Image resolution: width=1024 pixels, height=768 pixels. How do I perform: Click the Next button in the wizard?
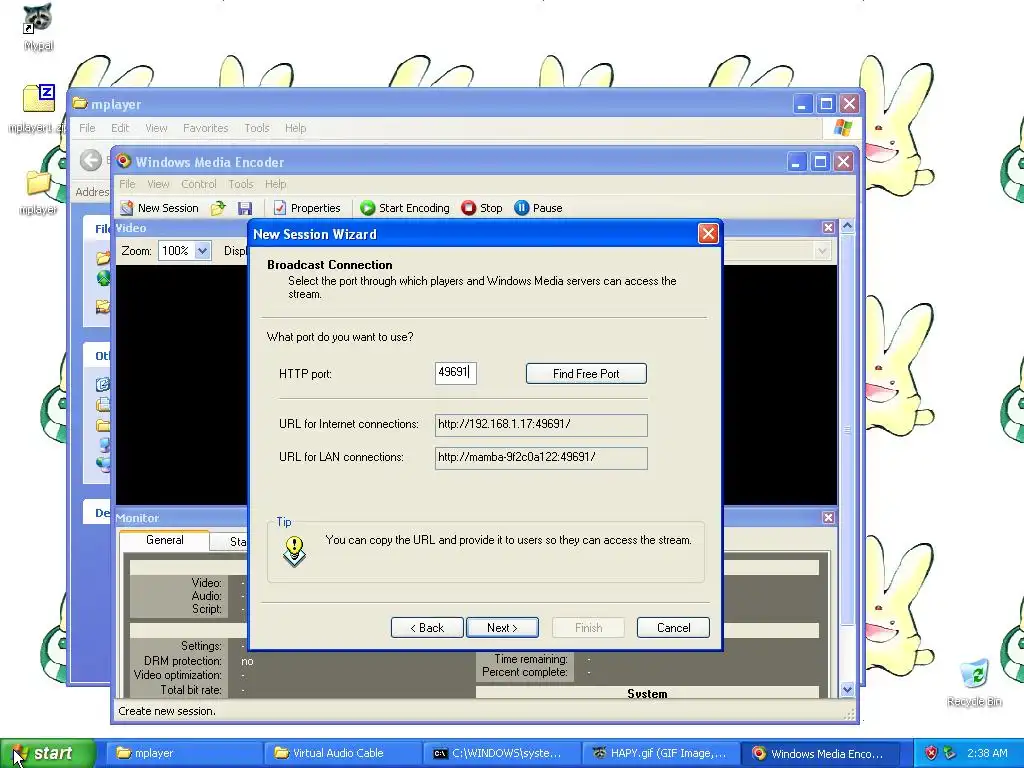(502, 628)
